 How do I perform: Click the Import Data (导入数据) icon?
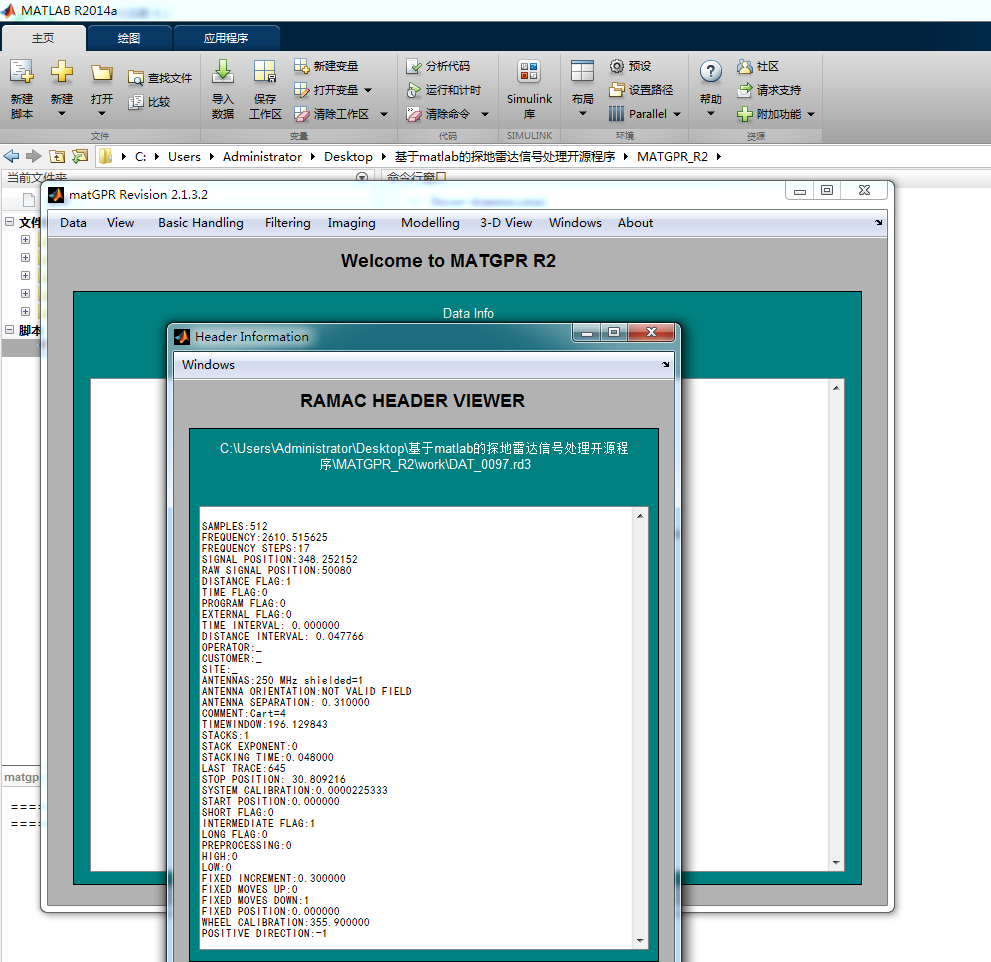(x=222, y=71)
